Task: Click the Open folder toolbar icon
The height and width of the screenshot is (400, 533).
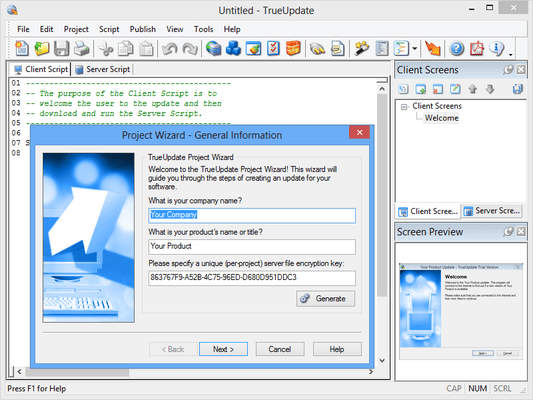Action: click(x=41, y=48)
